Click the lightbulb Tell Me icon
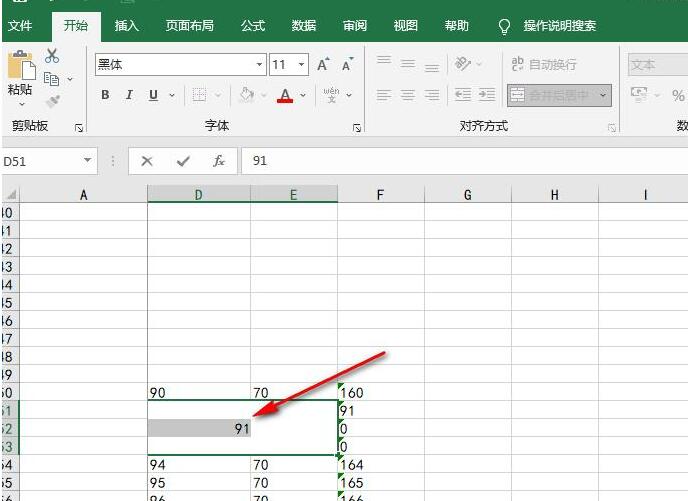Viewport: 688px width, 501px height. 505,26
